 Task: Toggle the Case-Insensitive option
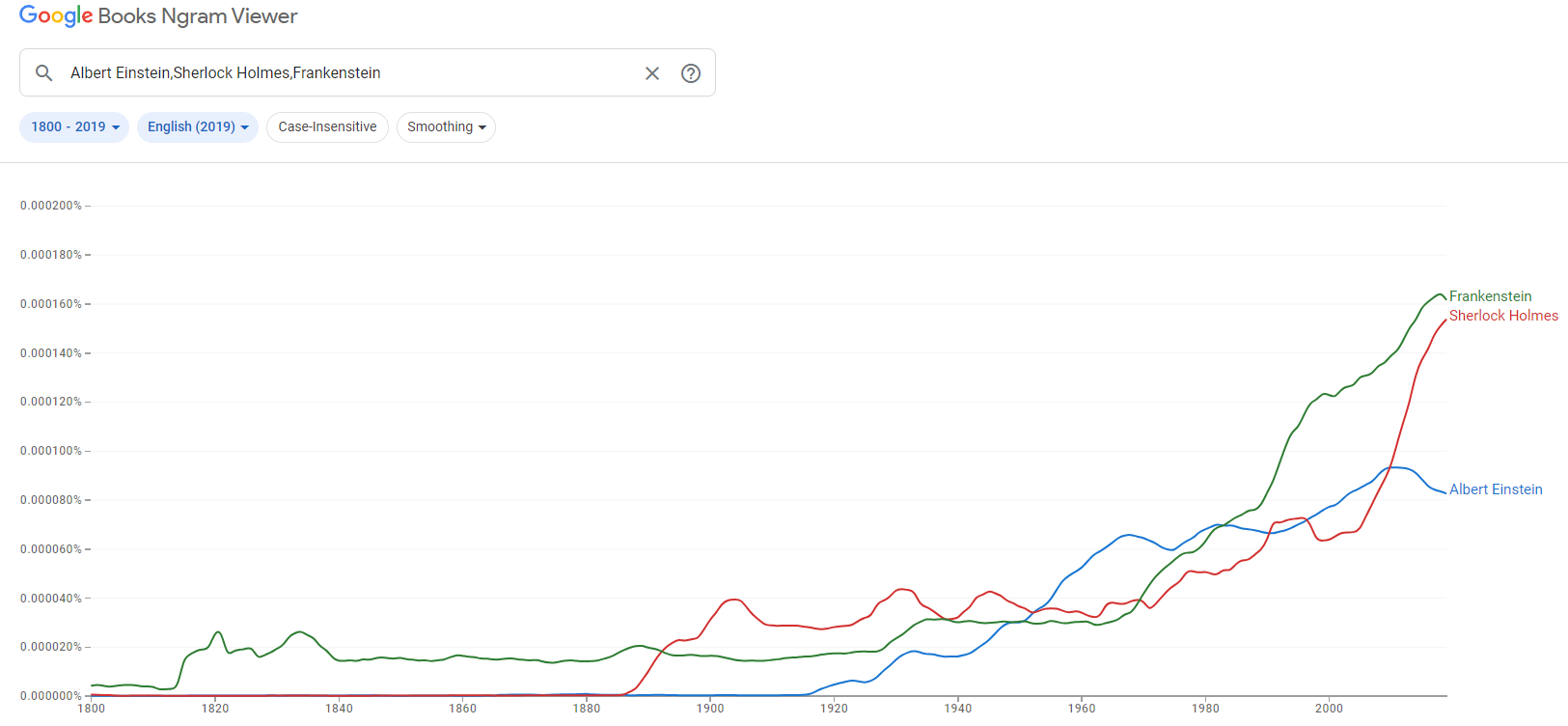[x=327, y=126]
